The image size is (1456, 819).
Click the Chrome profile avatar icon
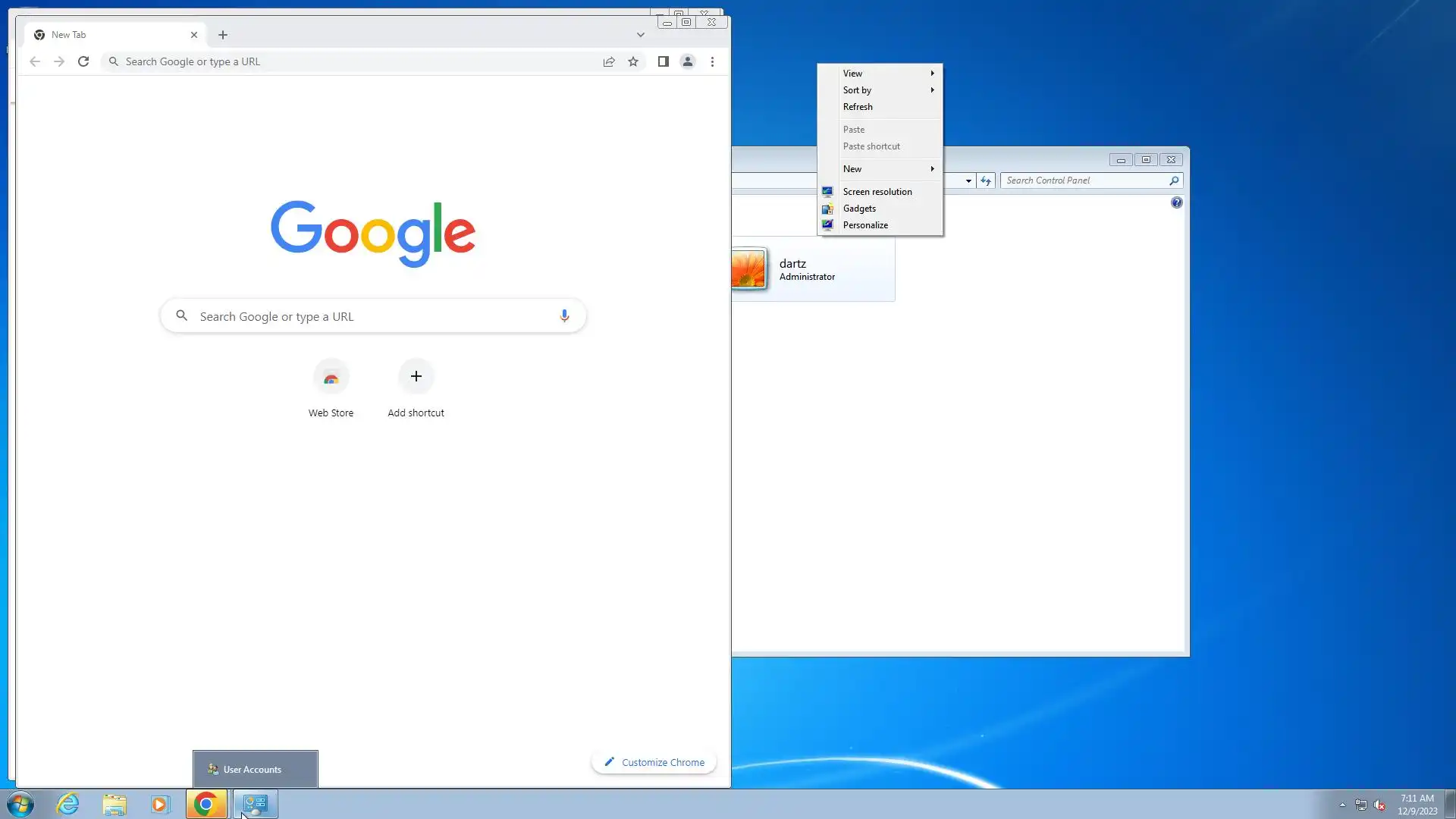coord(688,61)
